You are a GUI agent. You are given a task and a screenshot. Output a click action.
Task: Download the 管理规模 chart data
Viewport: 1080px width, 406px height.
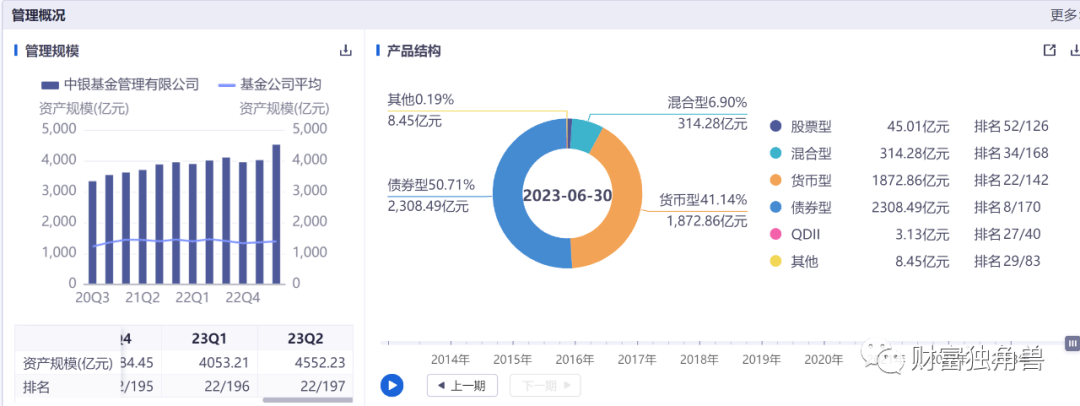(x=346, y=51)
